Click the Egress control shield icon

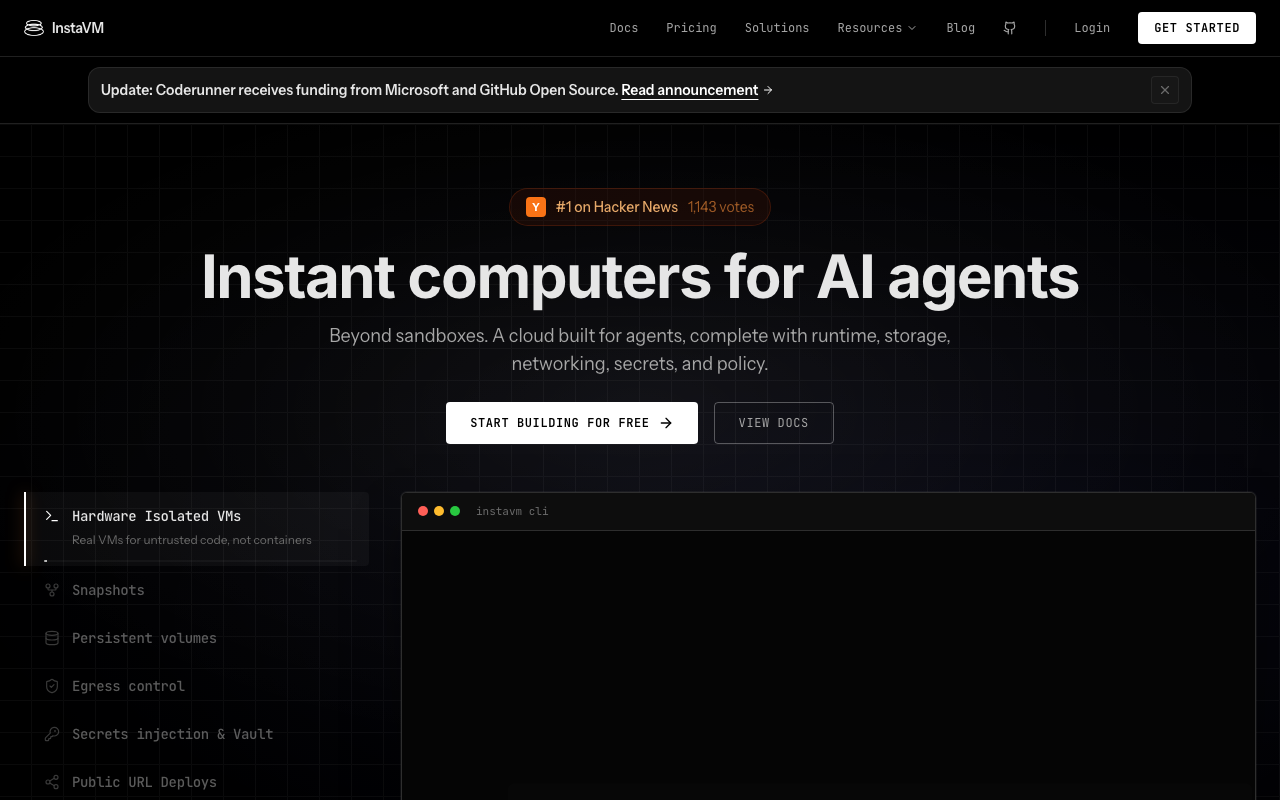[52, 686]
